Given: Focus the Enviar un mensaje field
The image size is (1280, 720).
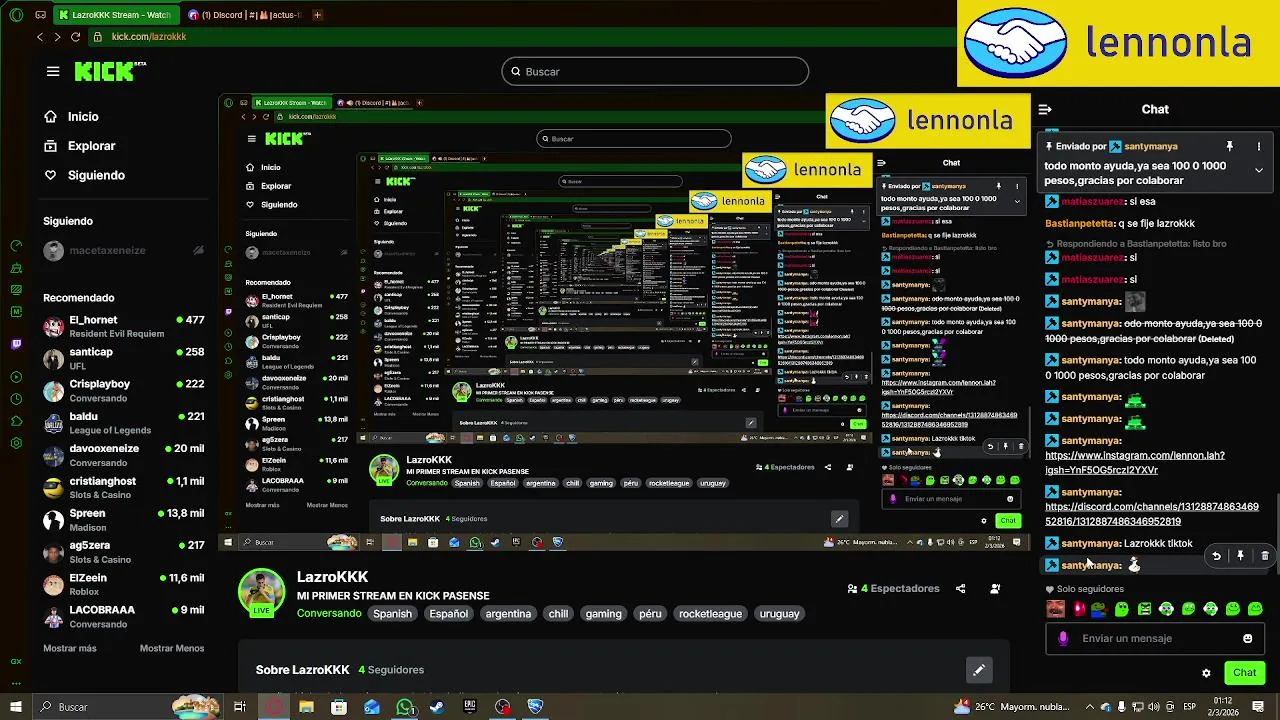Looking at the screenshot, I should pos(1154,638).
